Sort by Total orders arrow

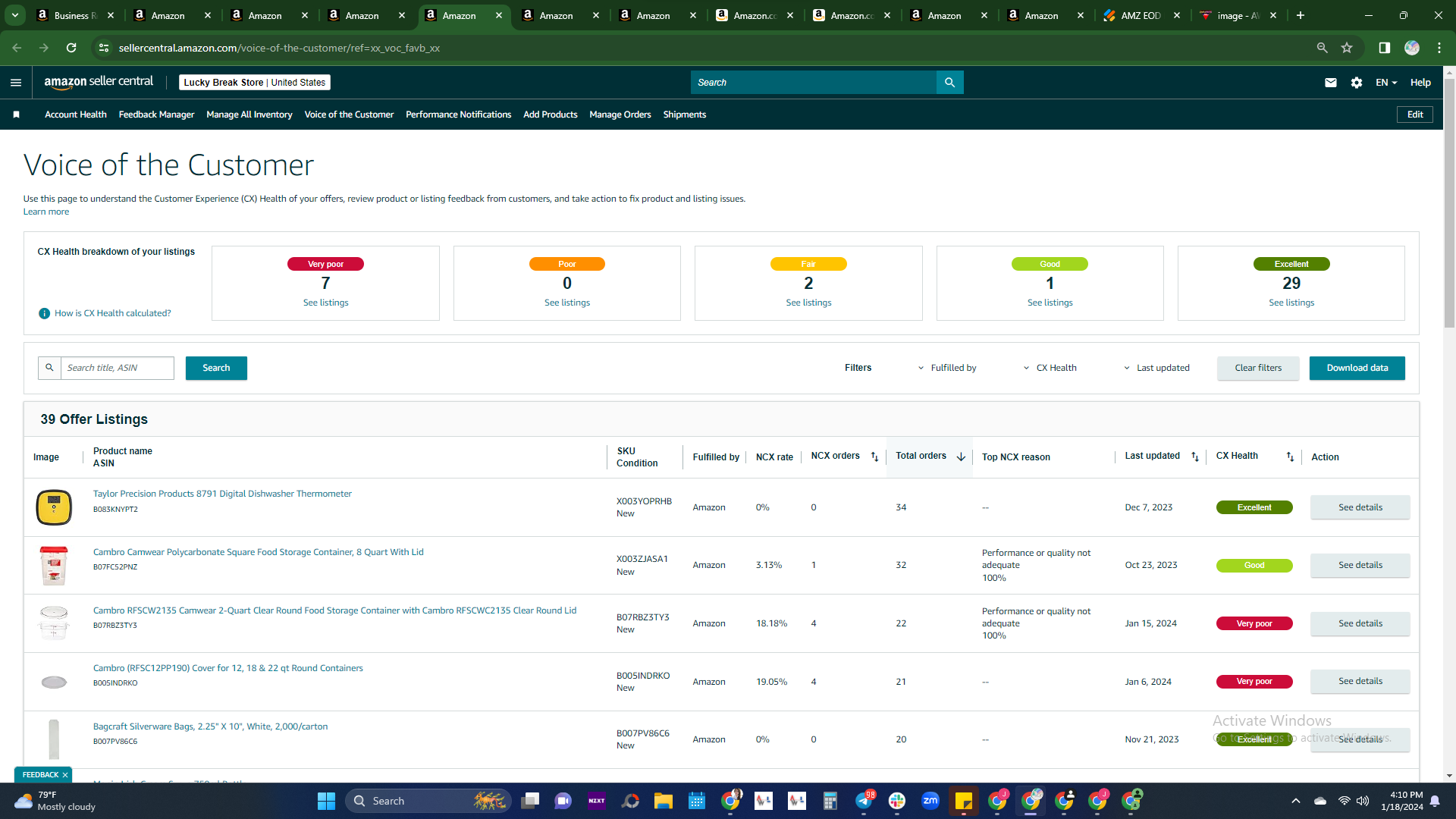coord(961,457)
